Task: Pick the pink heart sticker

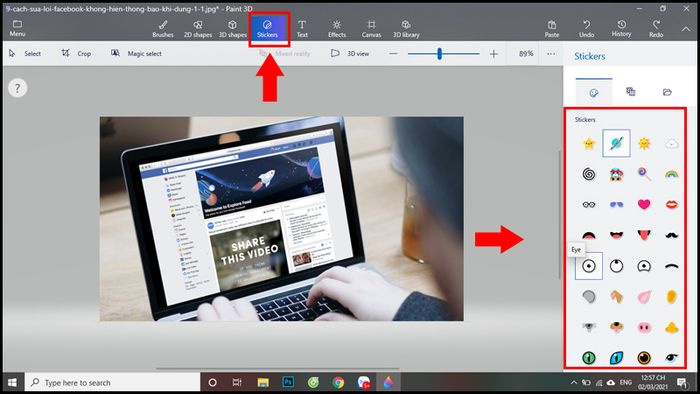Action: click(644, 204)
